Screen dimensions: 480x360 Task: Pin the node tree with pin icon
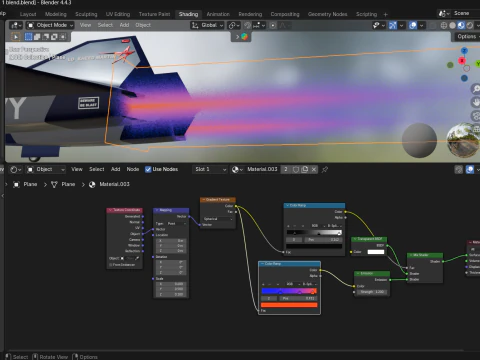[324, 170]
